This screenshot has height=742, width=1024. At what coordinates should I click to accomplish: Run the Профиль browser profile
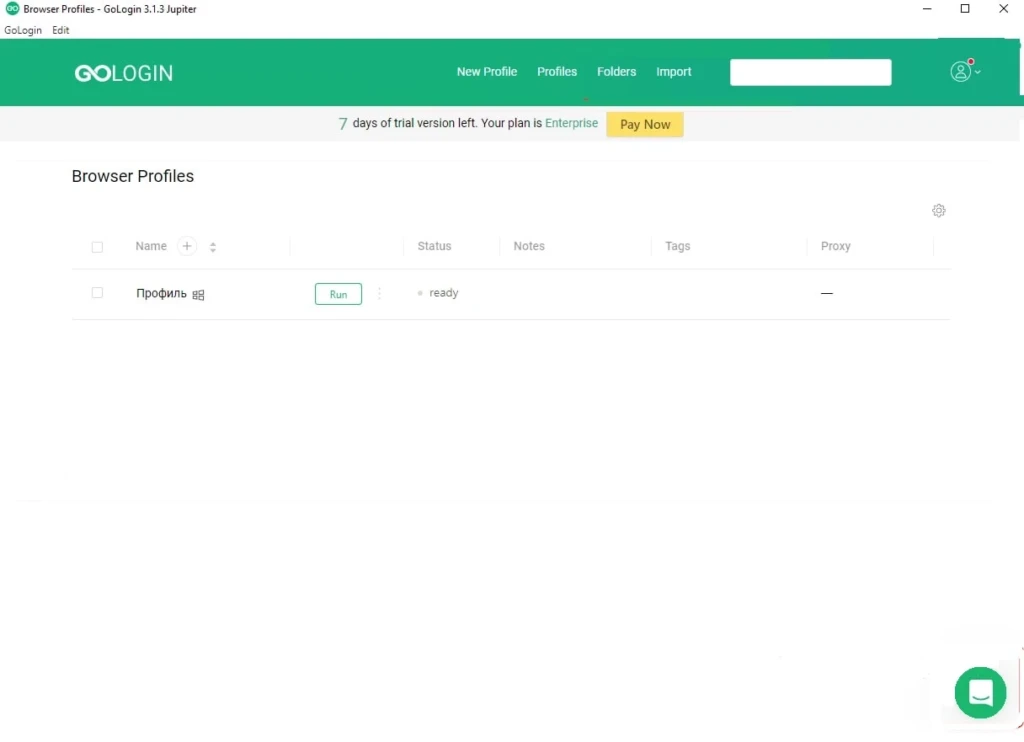(x=338, y=294)
